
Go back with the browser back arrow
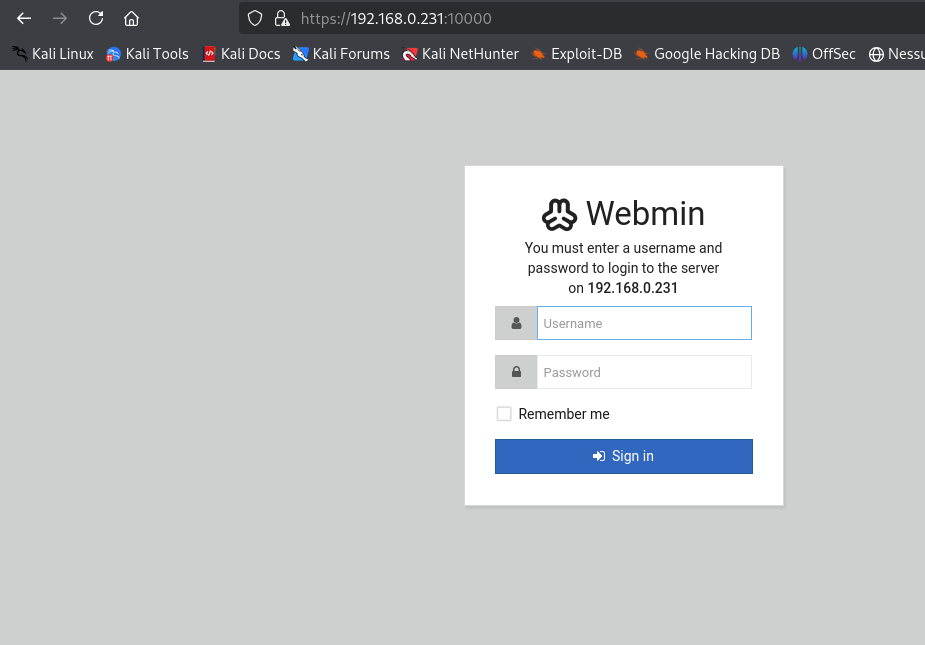(x=24, y=18)
